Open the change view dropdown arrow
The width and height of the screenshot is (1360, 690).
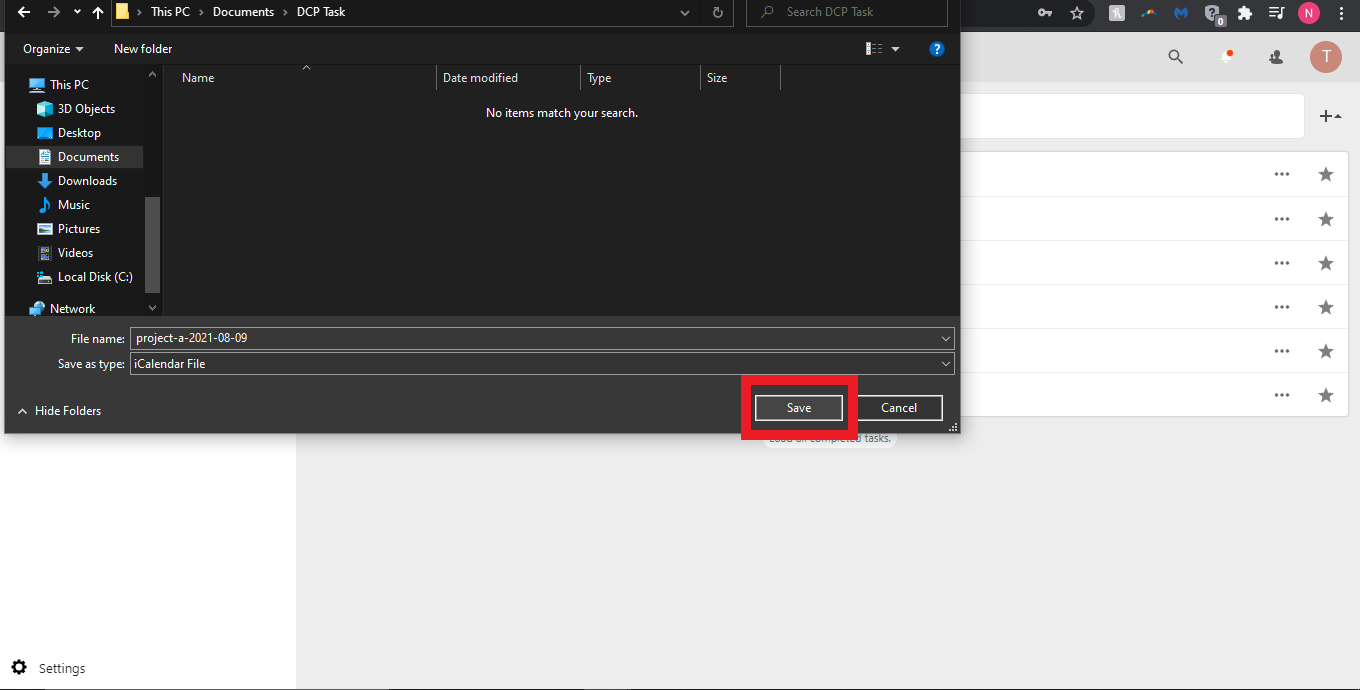(x=896, y=49)
